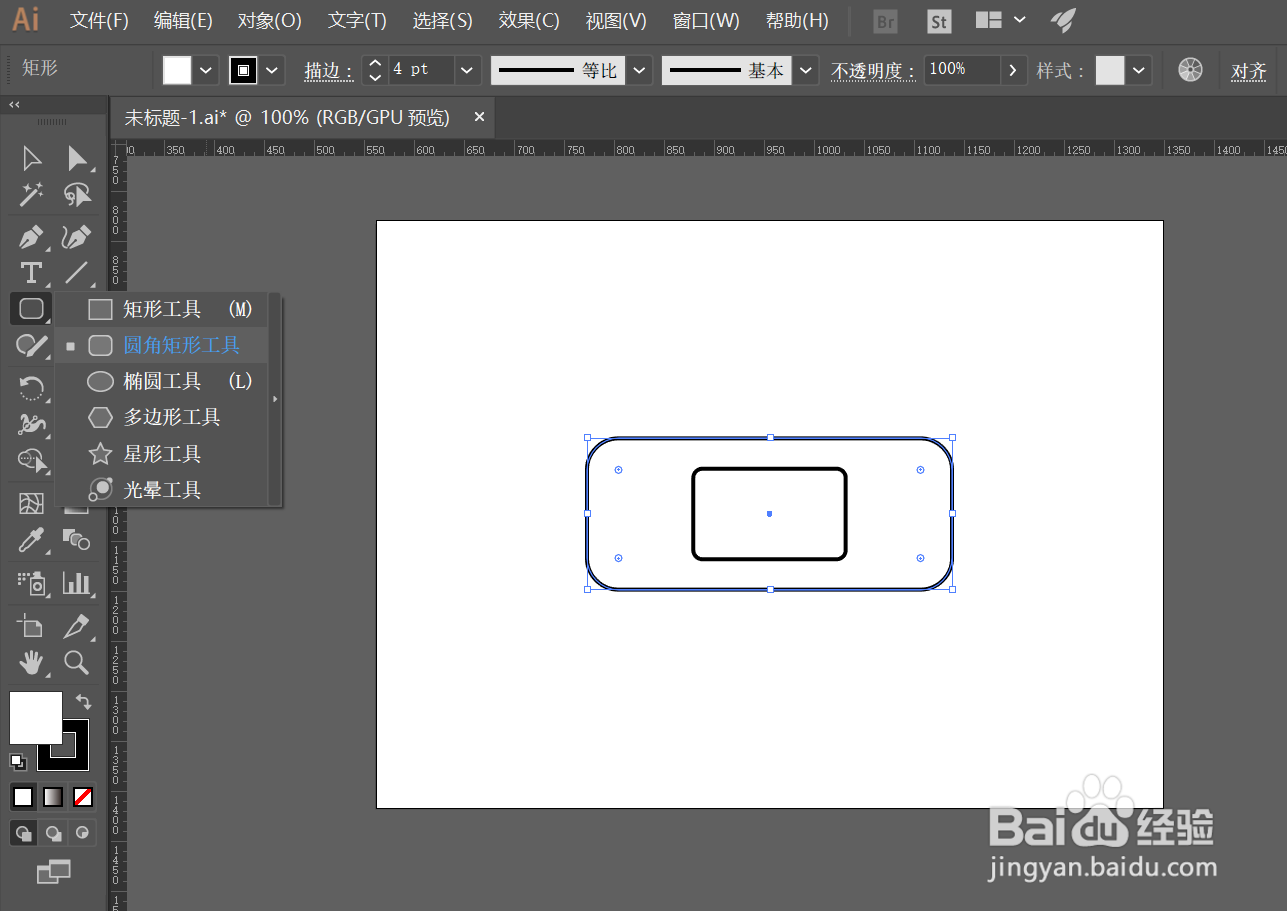Choose 光晕工具 from flyout
Screen dimensions: 1287x911
coord(161,490)
